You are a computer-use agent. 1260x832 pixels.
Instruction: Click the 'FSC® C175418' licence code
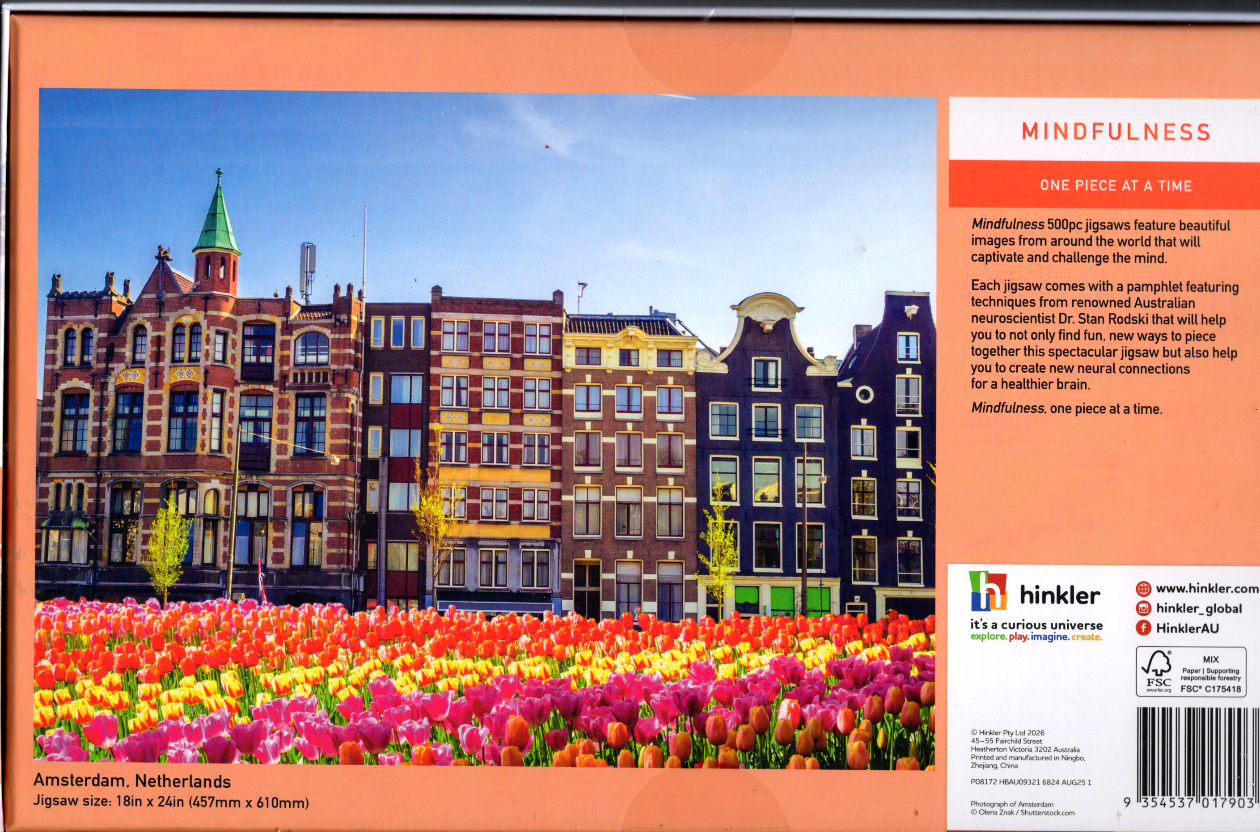[1210, 689]
